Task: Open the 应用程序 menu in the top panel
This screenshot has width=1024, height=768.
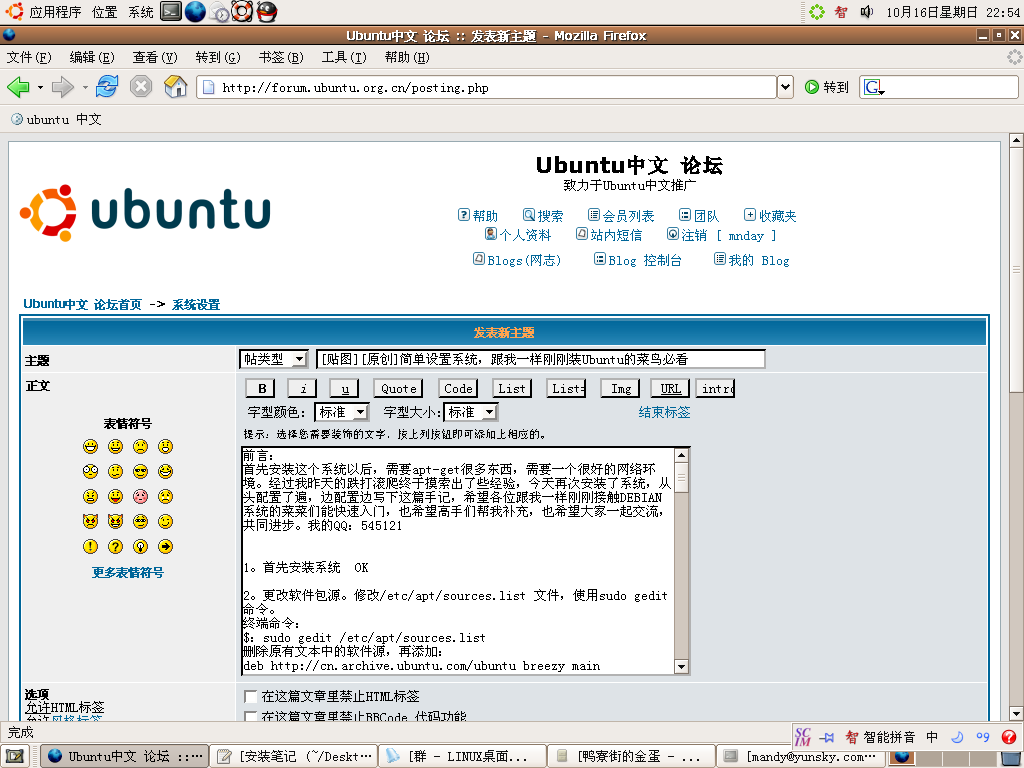Action: point(55,12)
